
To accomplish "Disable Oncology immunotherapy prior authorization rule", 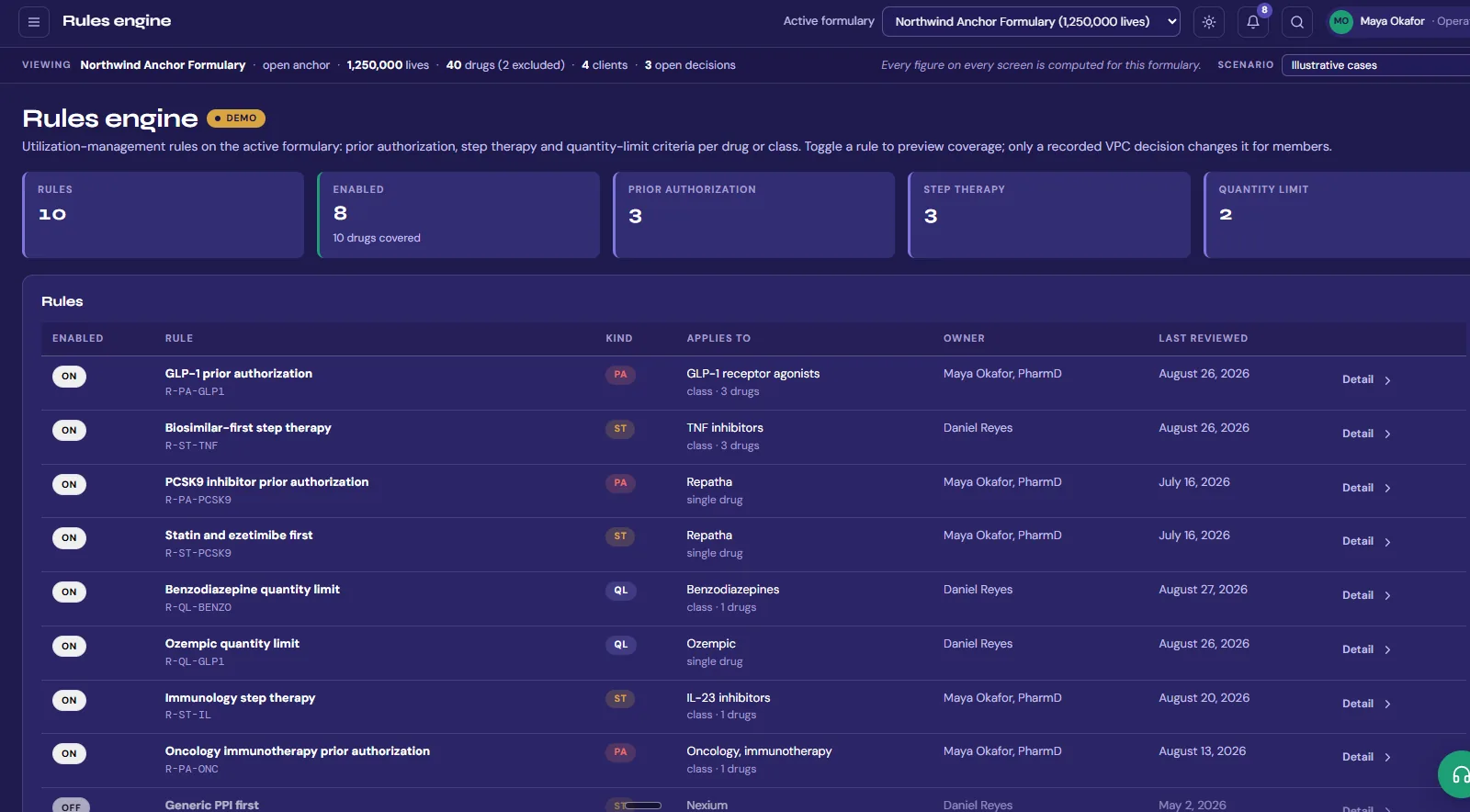I will [x=70, y=754].
